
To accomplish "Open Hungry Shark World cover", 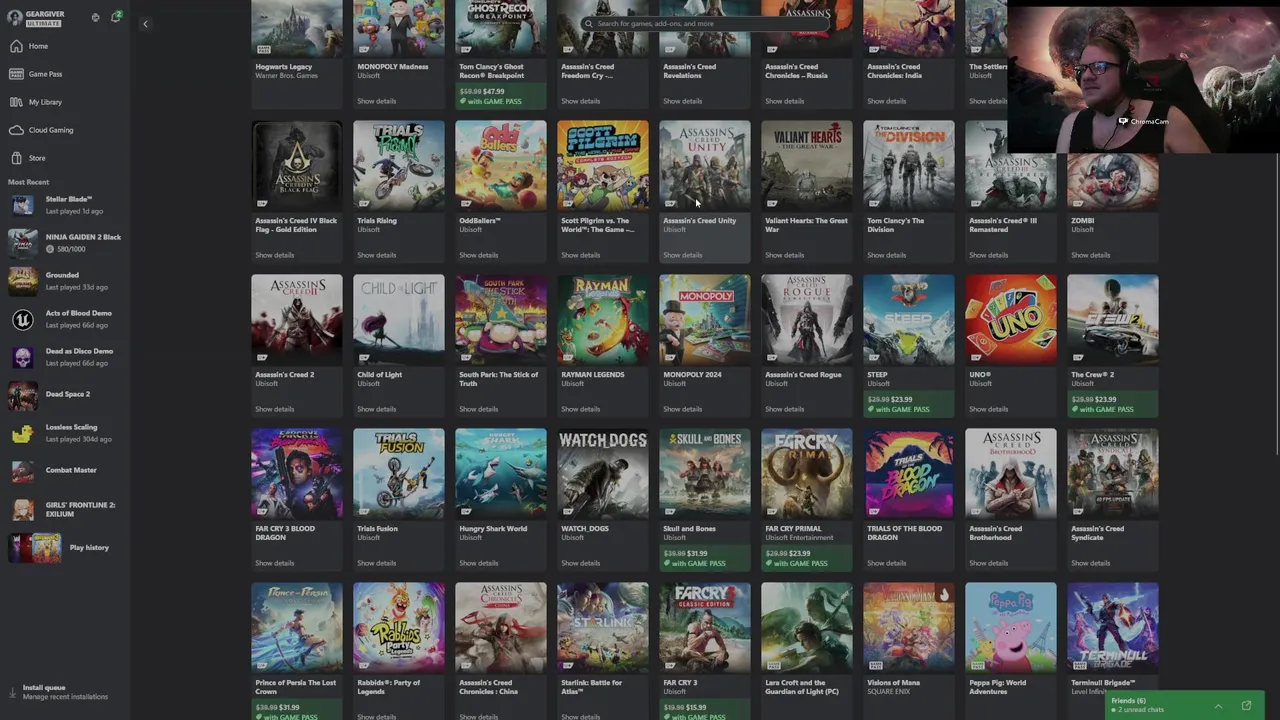I will click(x=501, y=474).
